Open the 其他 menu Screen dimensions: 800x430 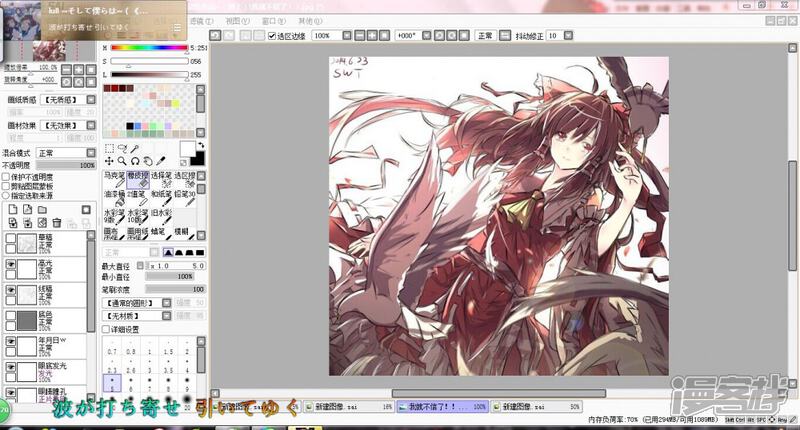click(311, 21)
